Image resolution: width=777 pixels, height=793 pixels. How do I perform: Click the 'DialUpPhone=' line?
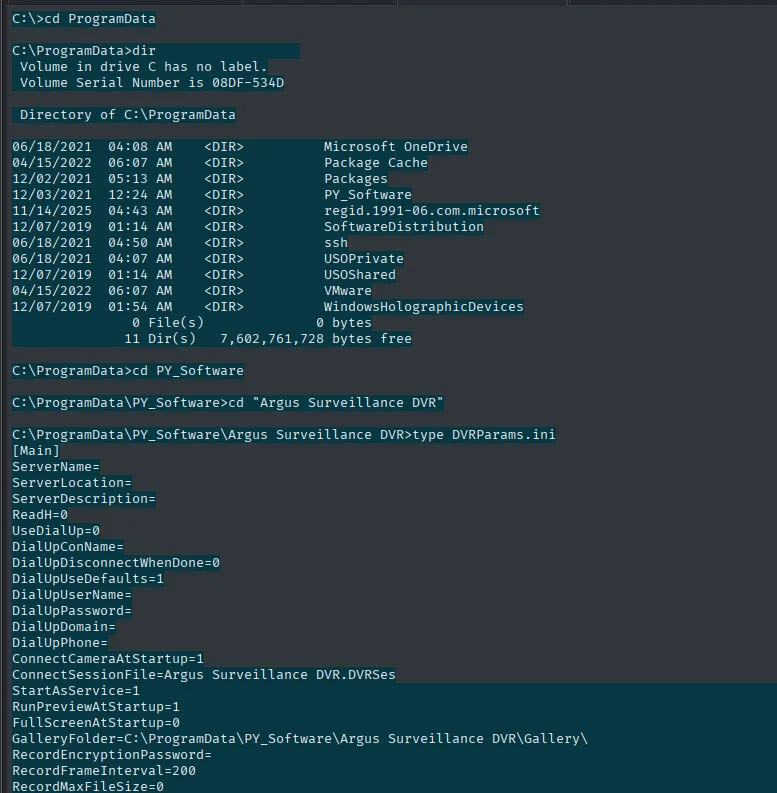(x=60, y=643)
